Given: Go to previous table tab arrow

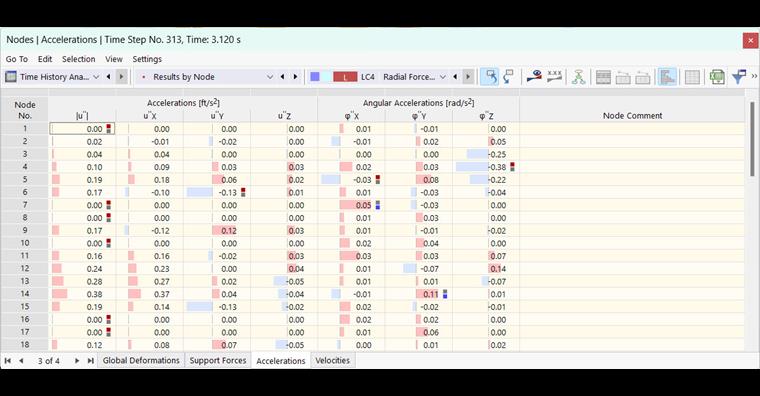Looking at the screenshot, I should [x=21, y=361].
